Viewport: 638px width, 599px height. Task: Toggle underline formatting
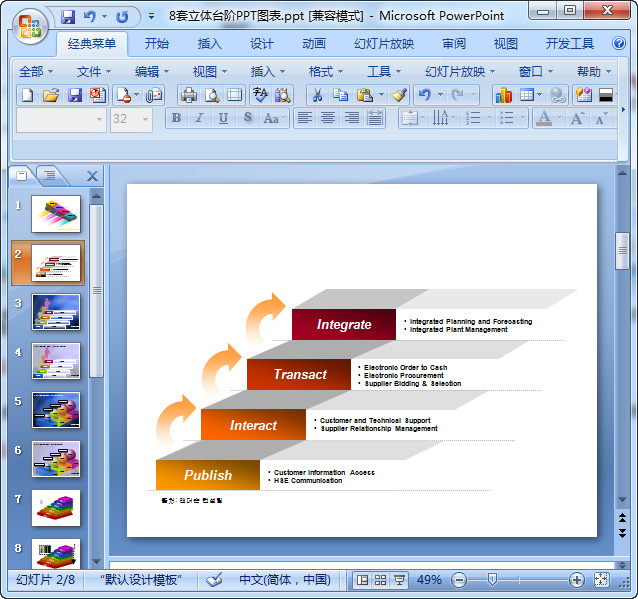[x=222, y=118]
